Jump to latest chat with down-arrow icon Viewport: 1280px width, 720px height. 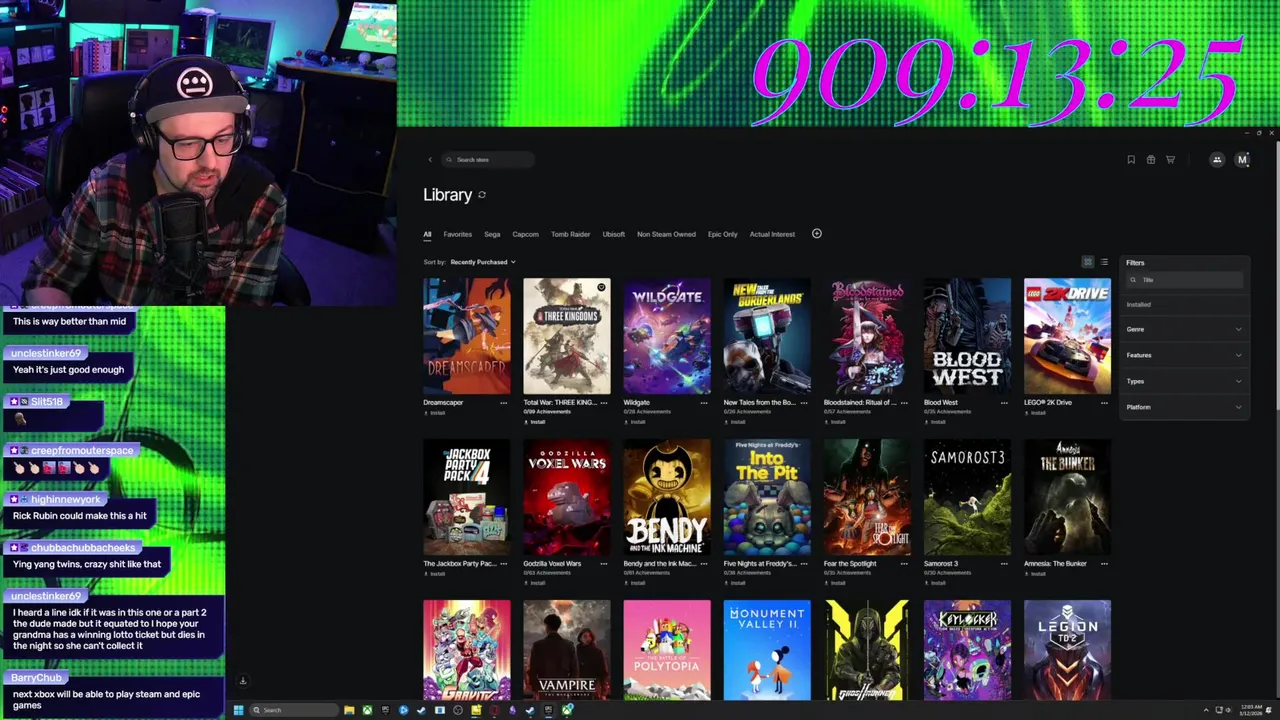click(x=242, y=681)
